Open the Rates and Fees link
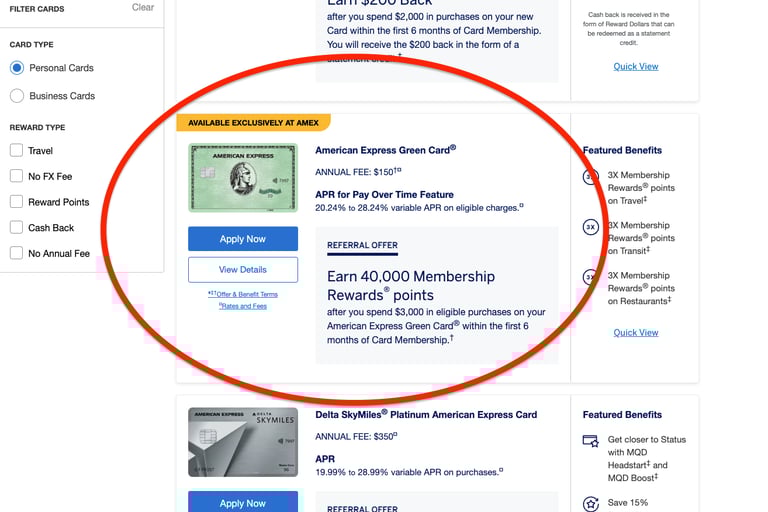 pyautogui.click(x=243, y=306)
